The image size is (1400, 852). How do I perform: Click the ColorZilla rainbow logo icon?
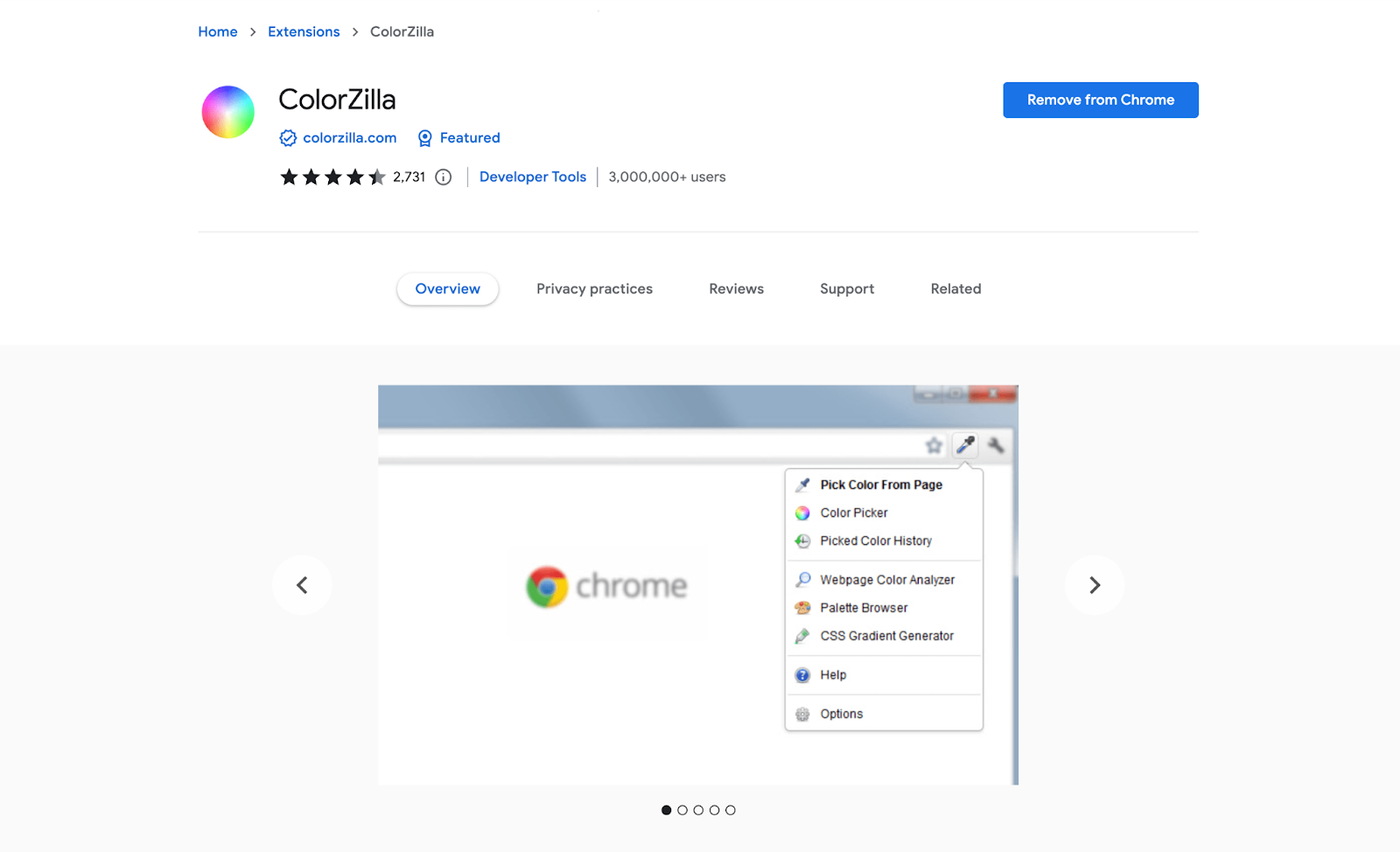(227, 112)
